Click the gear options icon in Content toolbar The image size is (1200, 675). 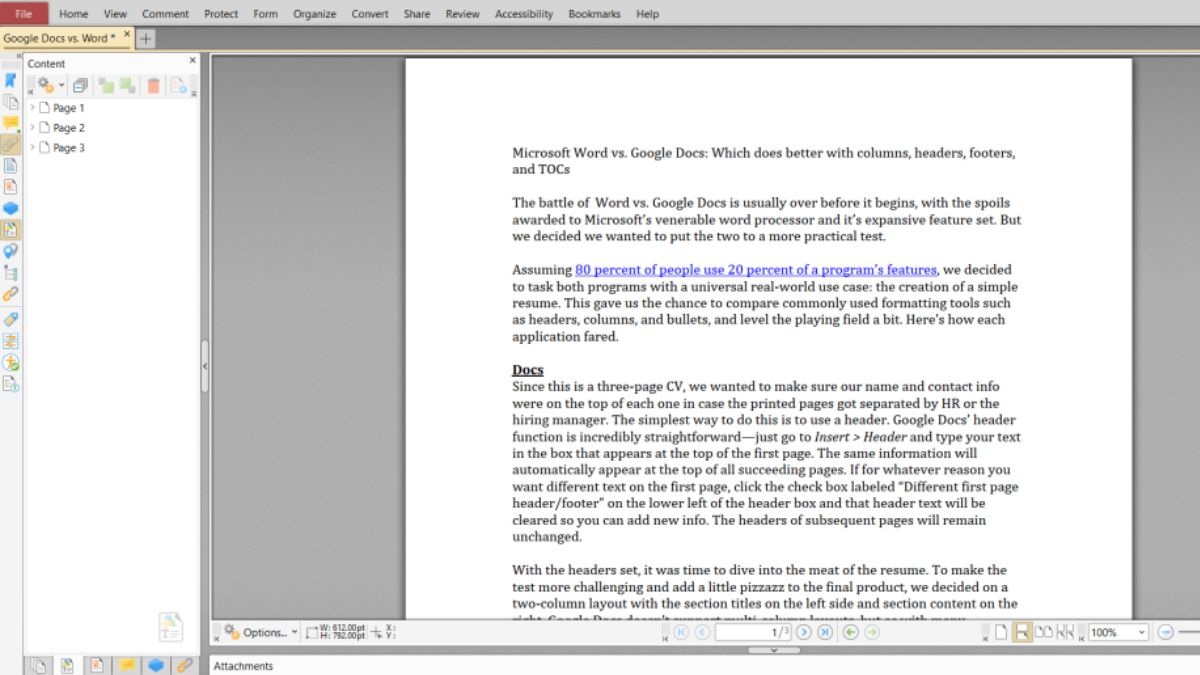point(45,86)
